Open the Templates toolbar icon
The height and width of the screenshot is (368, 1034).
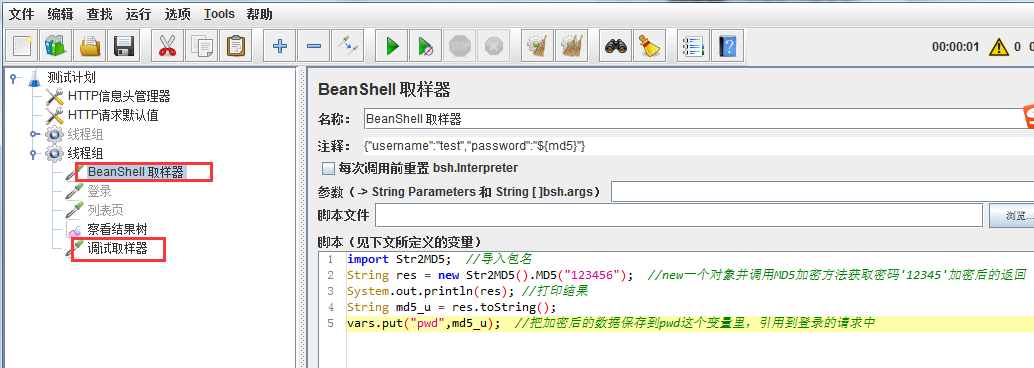tap(55, 46)
